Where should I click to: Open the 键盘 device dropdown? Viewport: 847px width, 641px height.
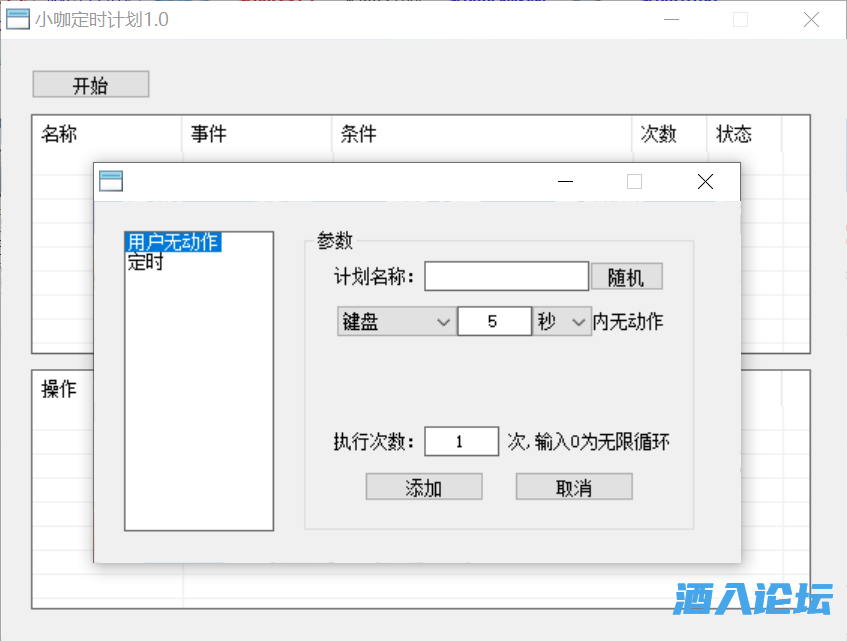point(397,322)
